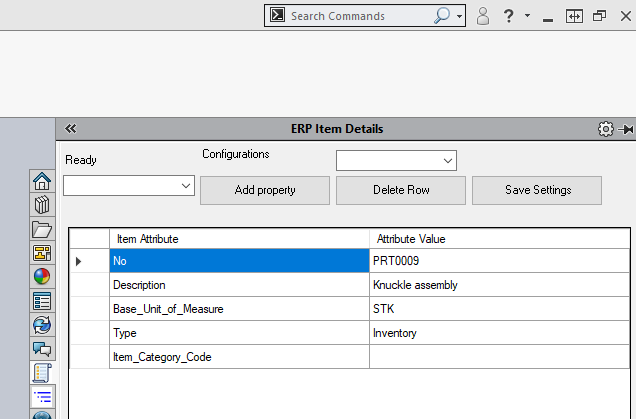Expand the search options dropdown arrow
Viewport: 636px width, 419px height.
(460, 16)
